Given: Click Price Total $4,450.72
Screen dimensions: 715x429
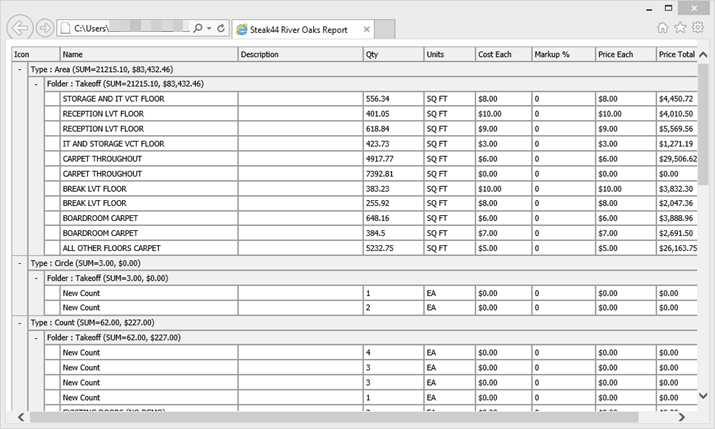Looking at the screenshot, I should coord(676,99).
